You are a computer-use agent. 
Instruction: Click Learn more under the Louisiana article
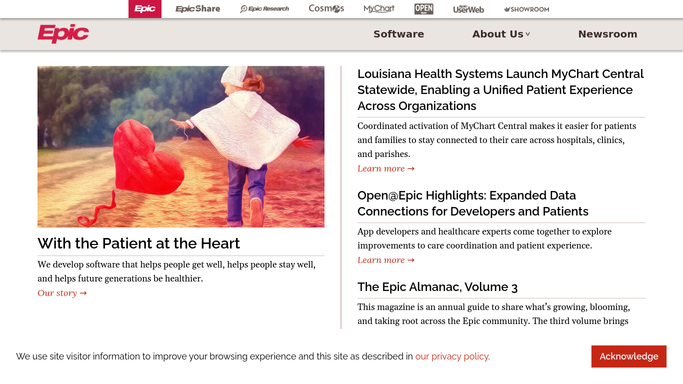click(385, 168)
